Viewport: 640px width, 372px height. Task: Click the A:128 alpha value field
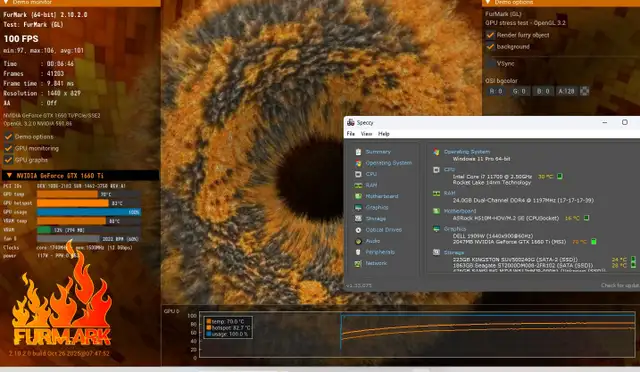pyautogui.click(x=566, y=91)
